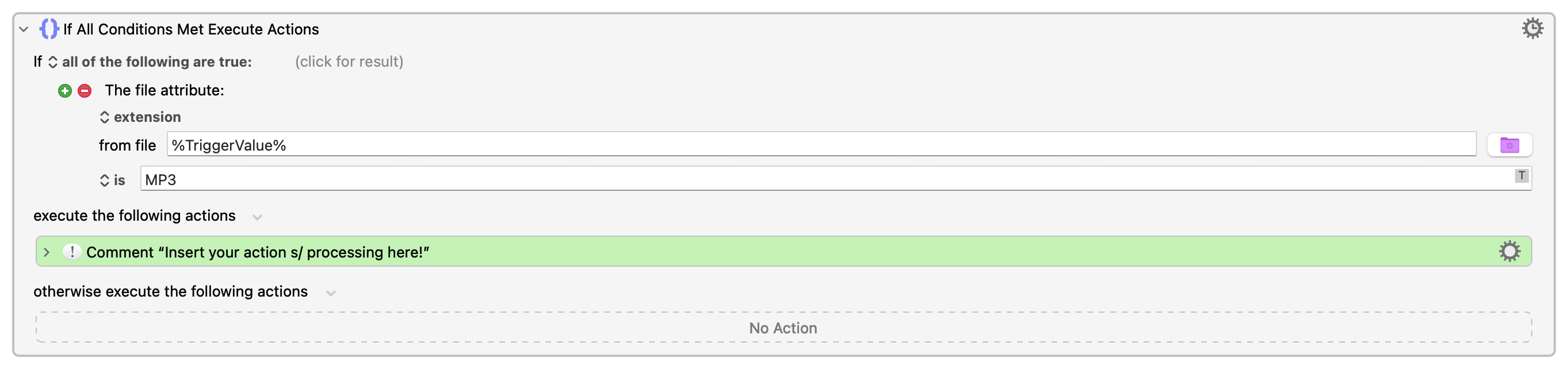Expand the Comment action disclosure arrow
Viewport: 1568px width, 369px height.
click(x=46, y=252)
